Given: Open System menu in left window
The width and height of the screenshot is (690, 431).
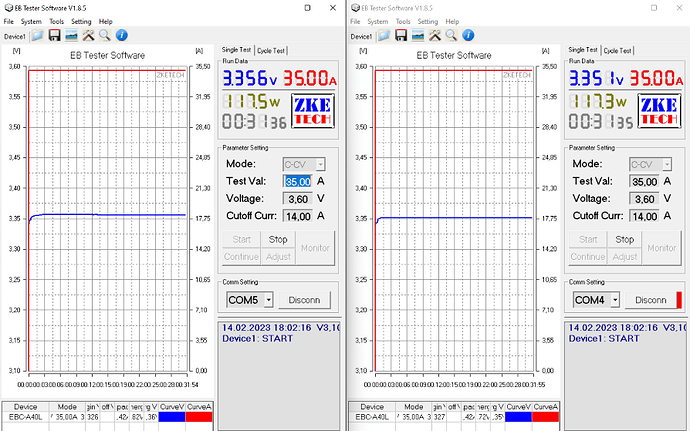Looking at the screenshot, I should (31, 22).
